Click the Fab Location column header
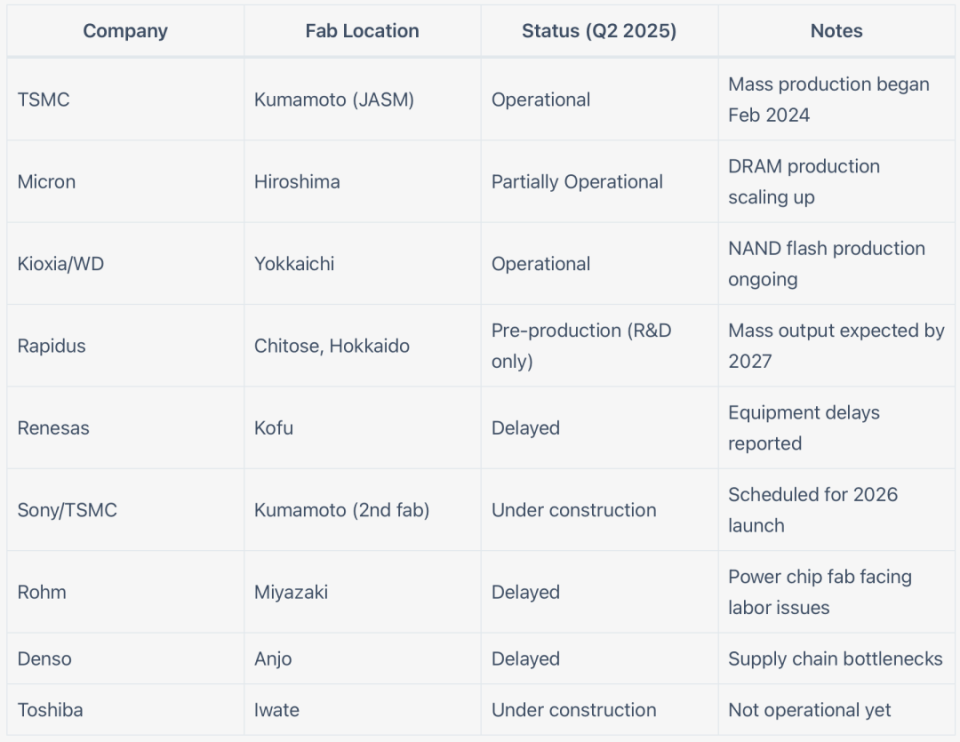 (362, 31)
